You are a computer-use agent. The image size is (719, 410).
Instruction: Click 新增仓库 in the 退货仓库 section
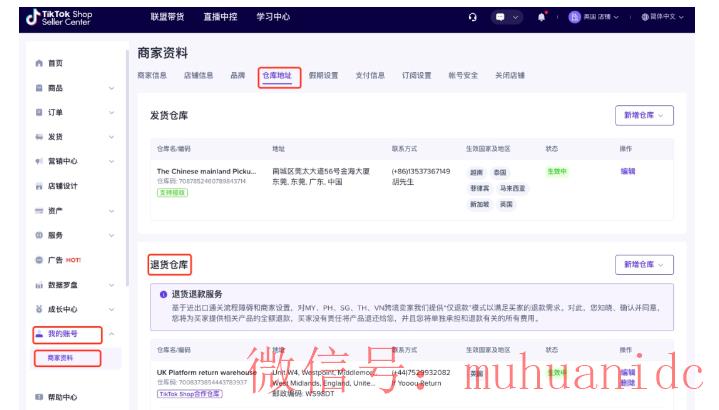[644, 265]
